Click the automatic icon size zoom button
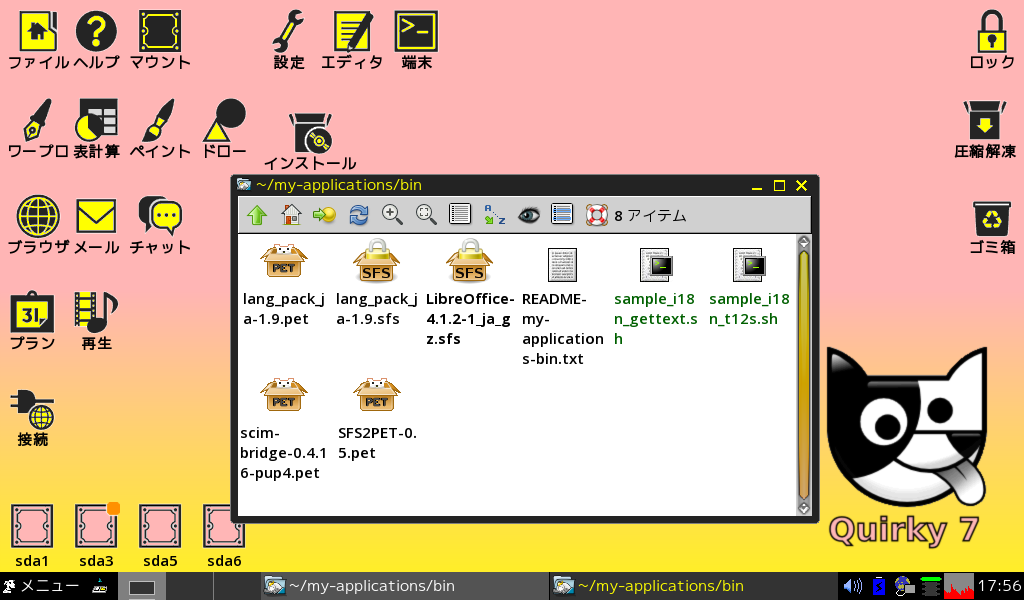This screenshot has width=1024, height=600. click(426, 215)
